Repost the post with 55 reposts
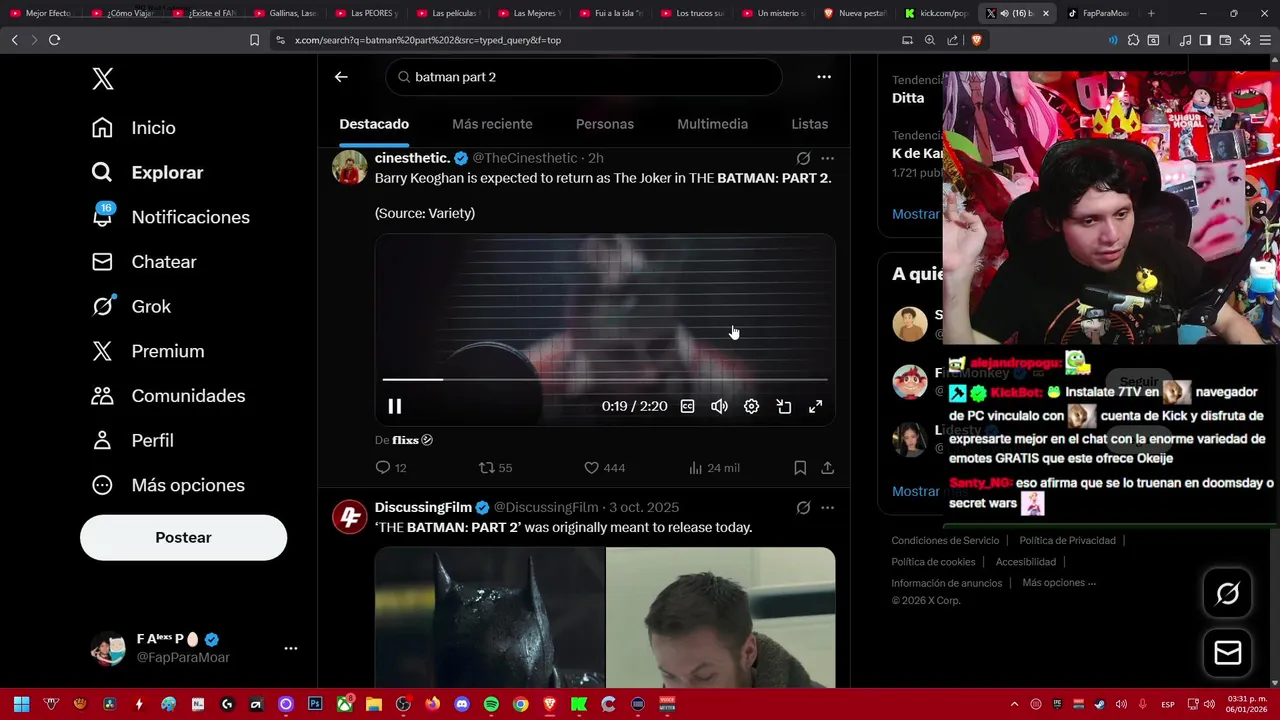Image resolution: width=1280 pixels, height=720 pixels. tap(495, 468)
